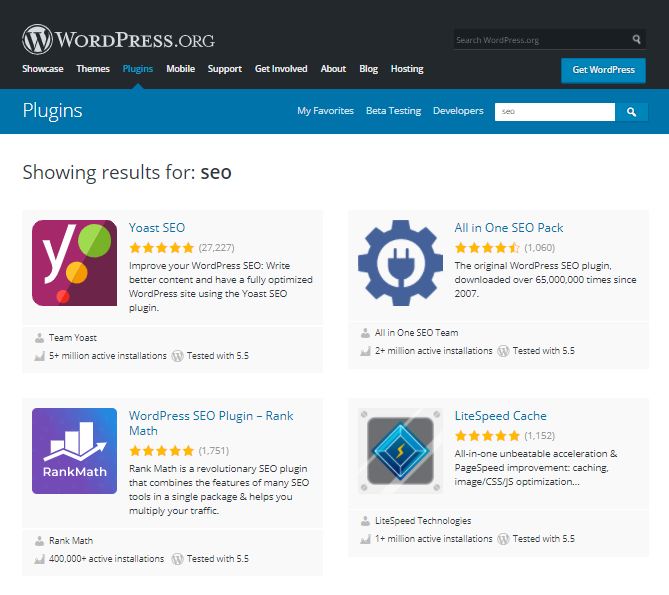Image resolution: width=669 pixels, height=595 pixels.
Task: Click the author icon beside Rank Math author name
Action: point(39,541)
